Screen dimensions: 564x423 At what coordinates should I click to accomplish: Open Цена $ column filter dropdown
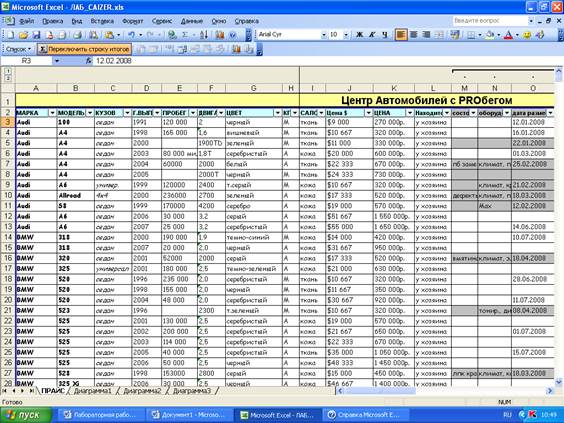(x=368, y=113)
